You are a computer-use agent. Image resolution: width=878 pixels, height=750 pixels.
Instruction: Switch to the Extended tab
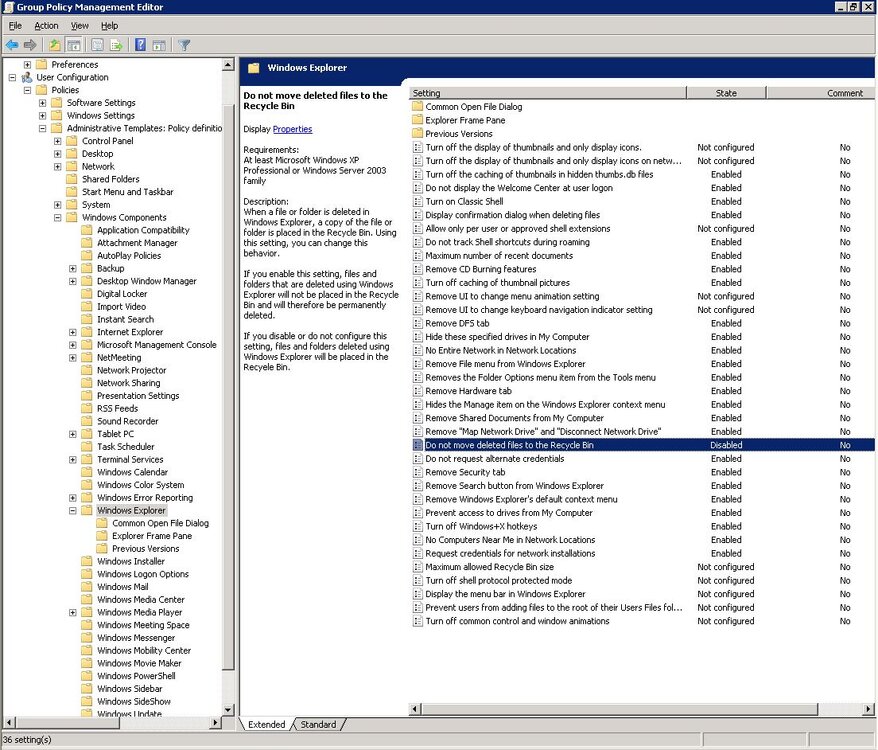266,724
